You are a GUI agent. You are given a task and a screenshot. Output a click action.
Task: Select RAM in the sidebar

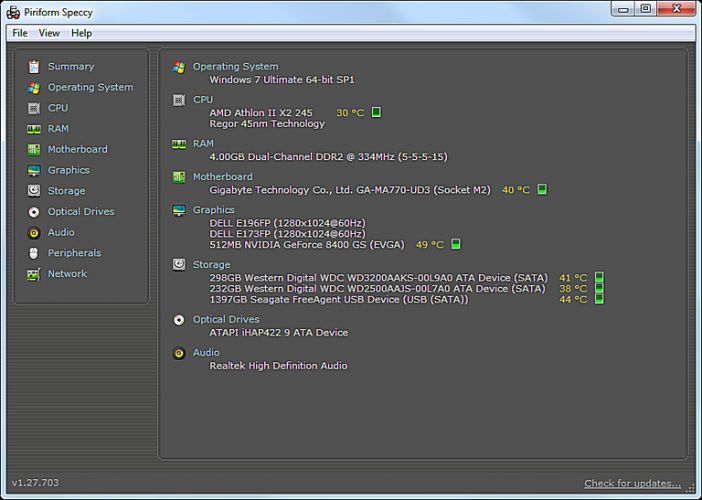click(x=58, y=129)
